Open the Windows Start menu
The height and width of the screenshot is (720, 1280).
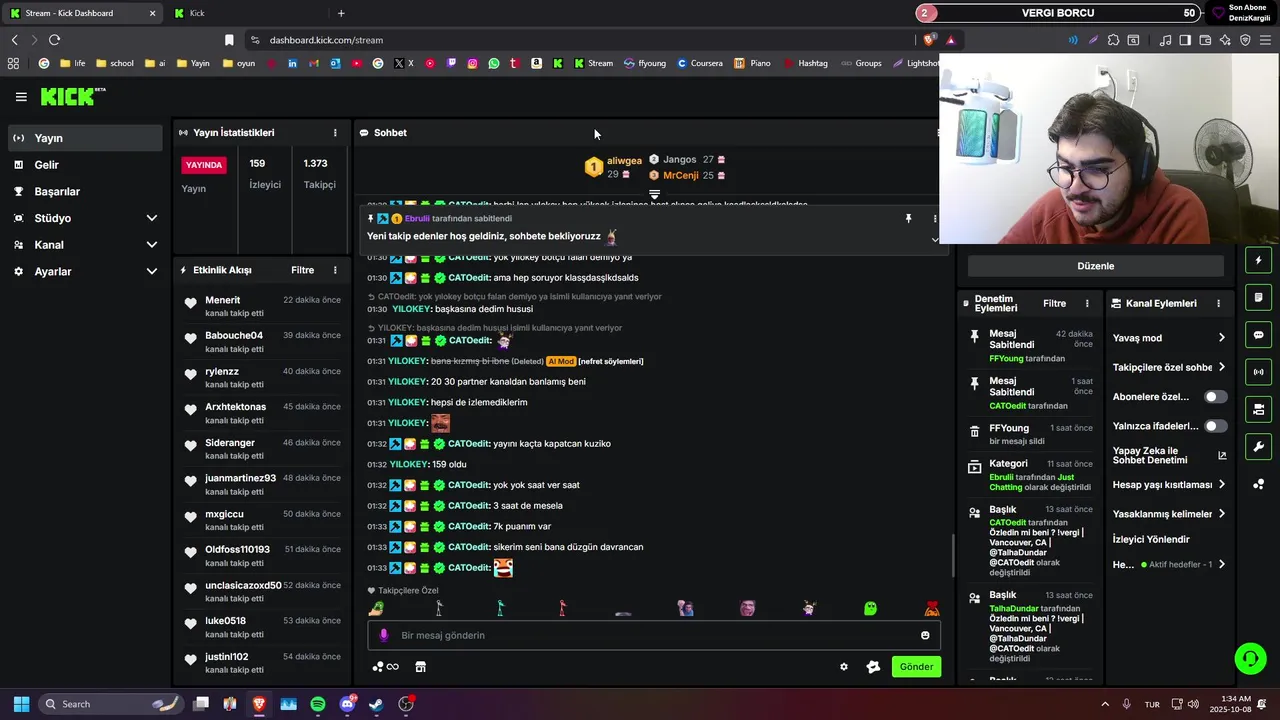click(21, 704)
